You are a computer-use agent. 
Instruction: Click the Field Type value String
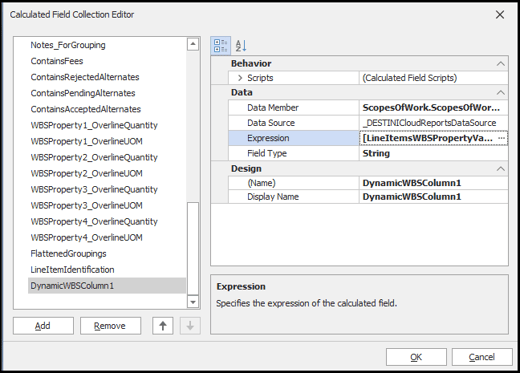pyautogui.click(x=433, y=153)
